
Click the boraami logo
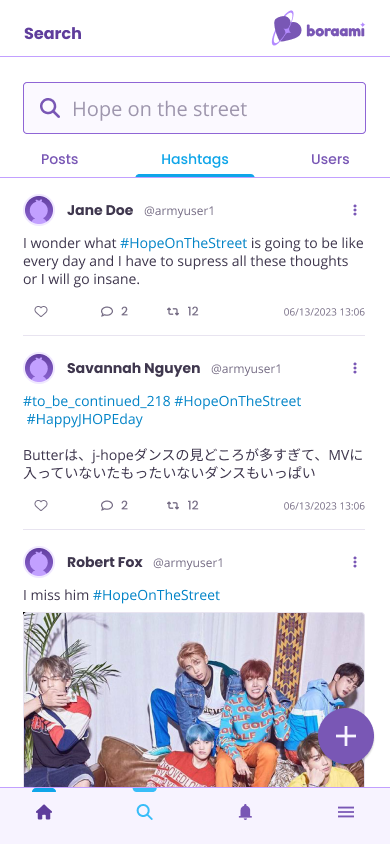[318, 29]
